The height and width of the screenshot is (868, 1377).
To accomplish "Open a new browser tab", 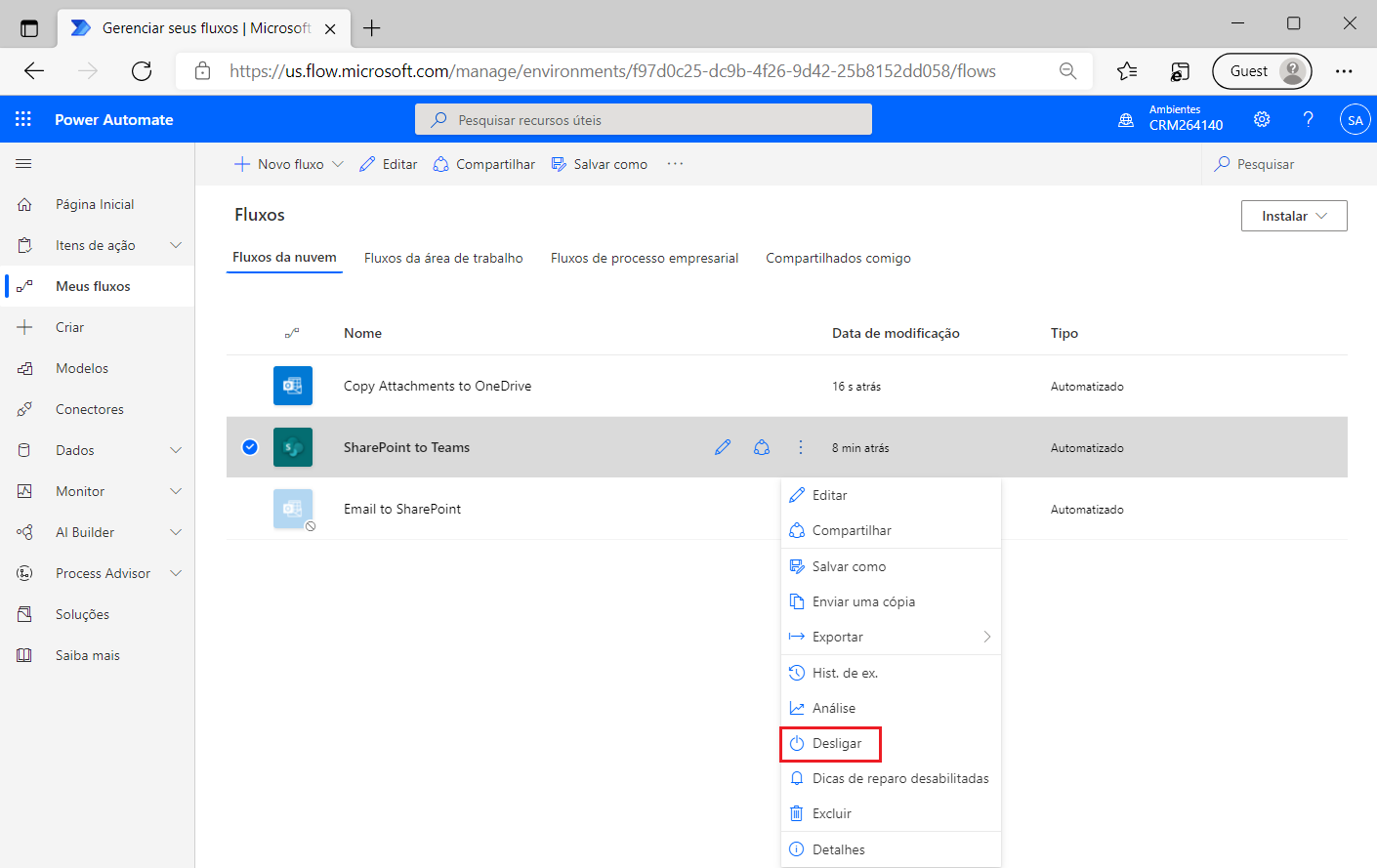I will pos(371,28).
